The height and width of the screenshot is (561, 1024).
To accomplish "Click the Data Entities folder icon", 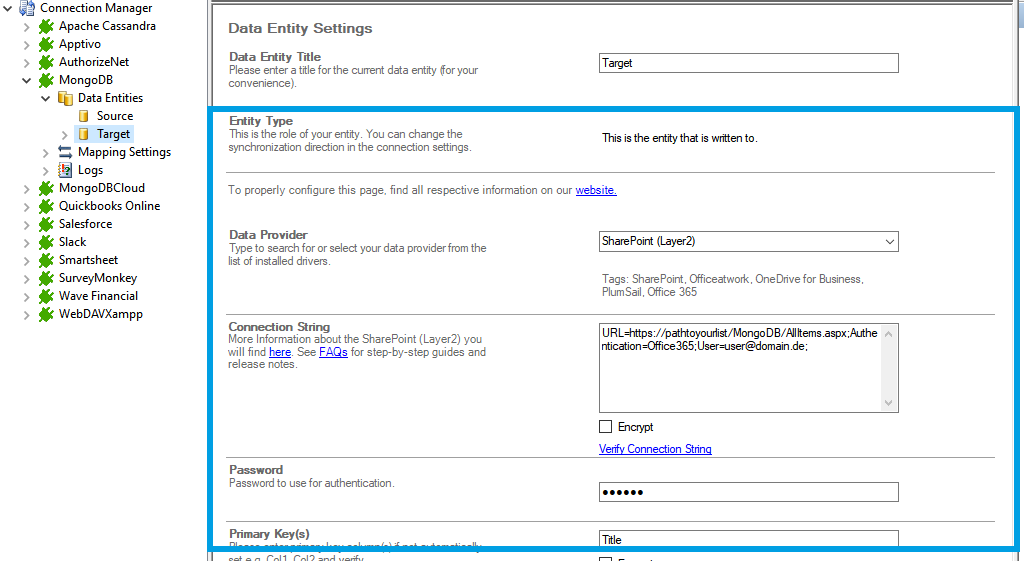I will tap(65, 98).
